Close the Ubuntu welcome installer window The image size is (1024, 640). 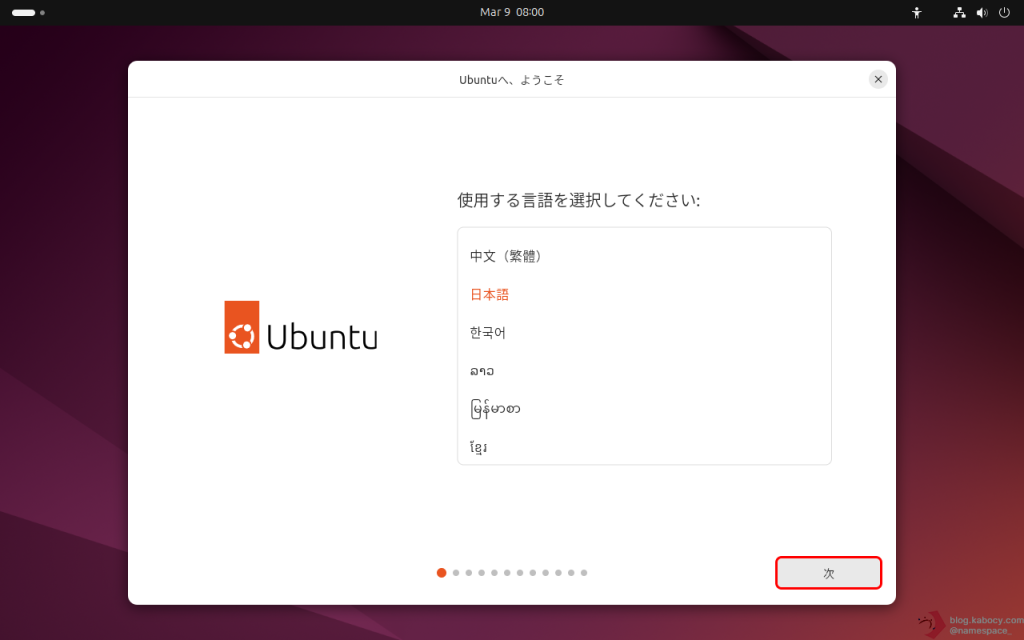[878, 79]
